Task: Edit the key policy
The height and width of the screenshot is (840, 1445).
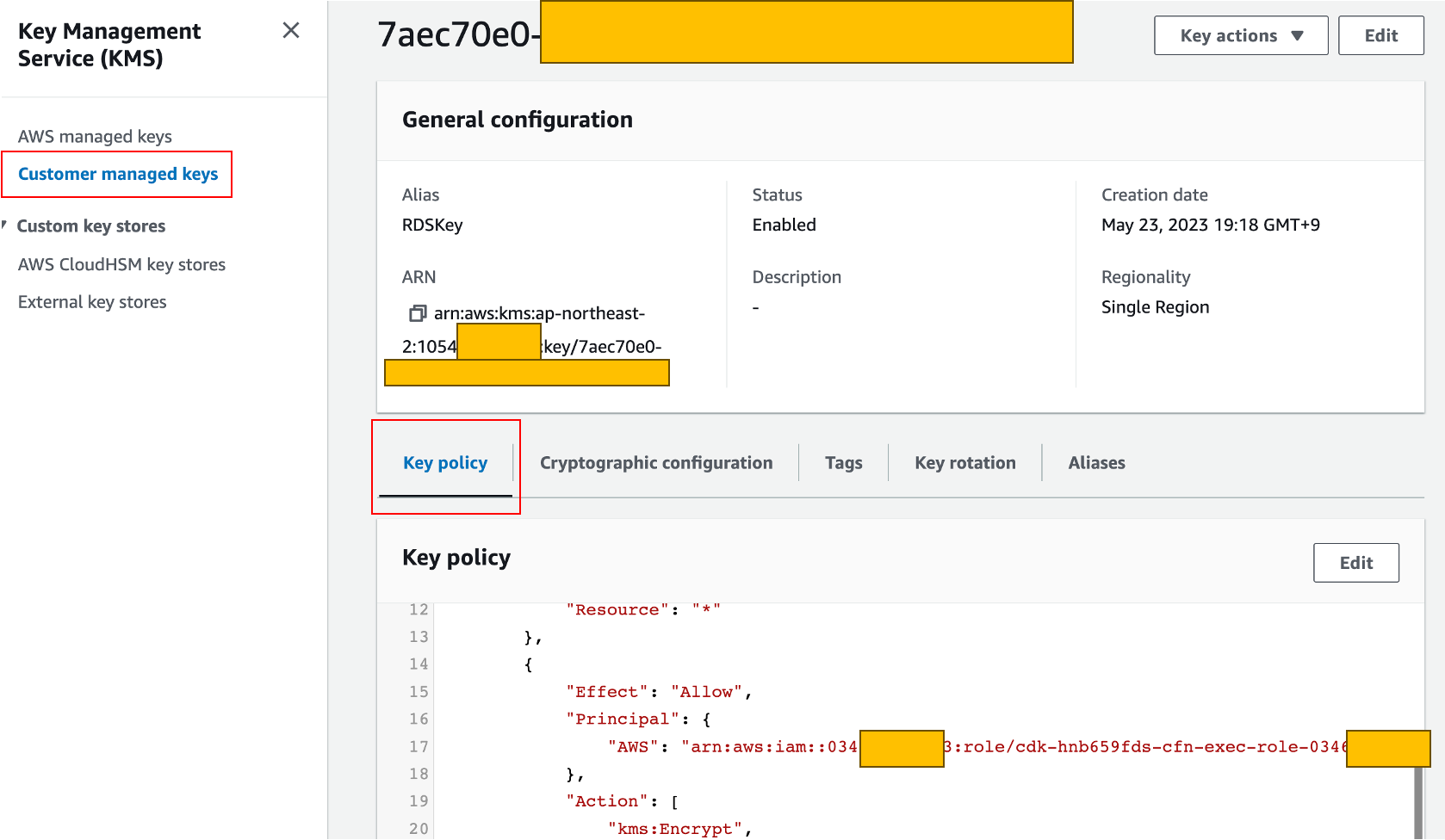Action: pos(1355,563)
